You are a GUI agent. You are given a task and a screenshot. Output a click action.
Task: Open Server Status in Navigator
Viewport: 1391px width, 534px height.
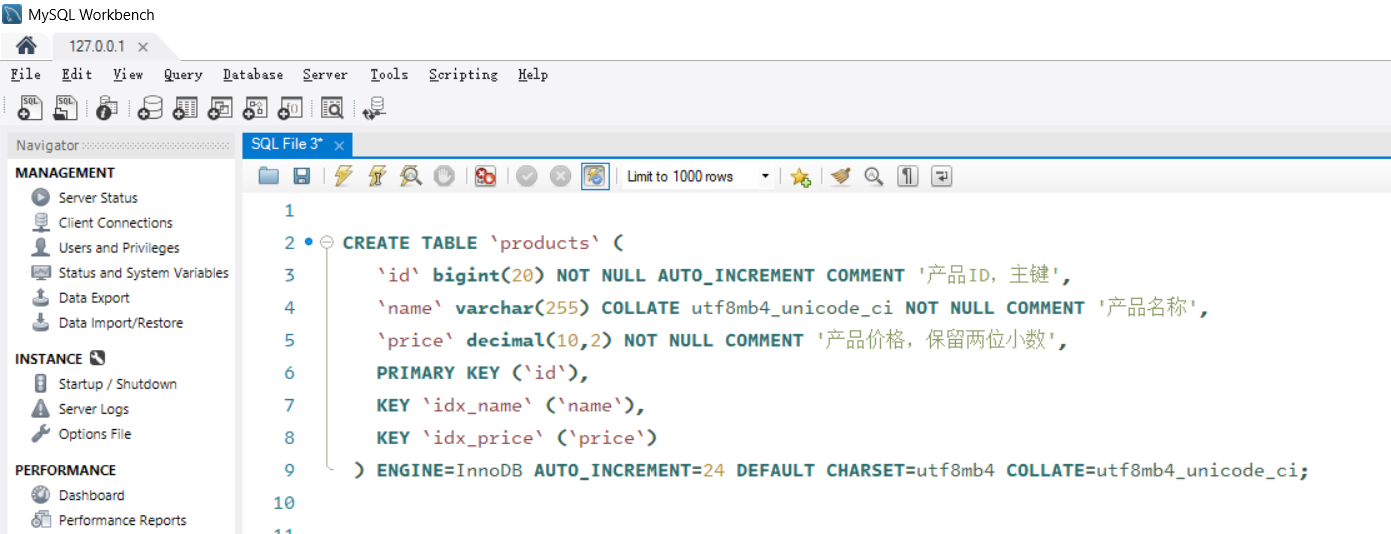click(x=98, y=198)
